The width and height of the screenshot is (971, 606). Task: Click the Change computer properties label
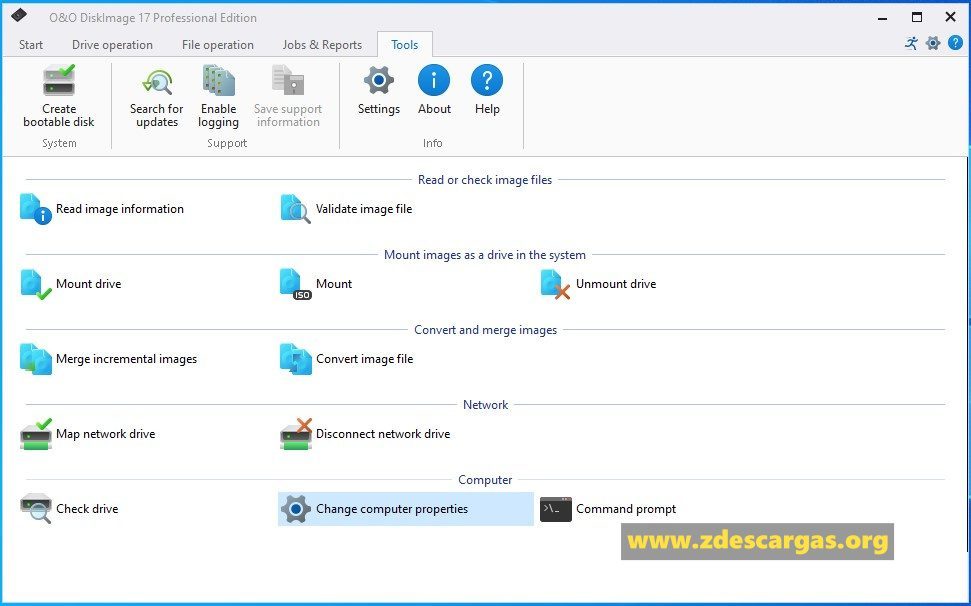click(392, 509)
